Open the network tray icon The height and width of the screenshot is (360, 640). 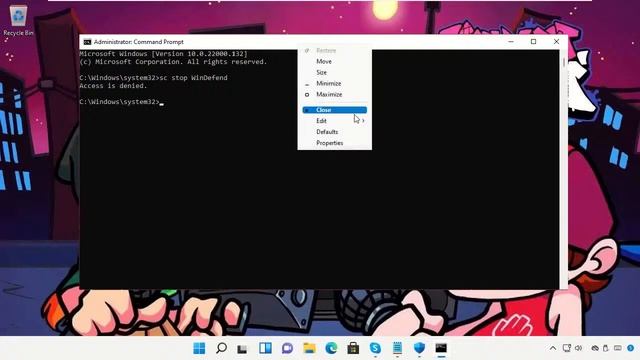click(x=567, y=348)
